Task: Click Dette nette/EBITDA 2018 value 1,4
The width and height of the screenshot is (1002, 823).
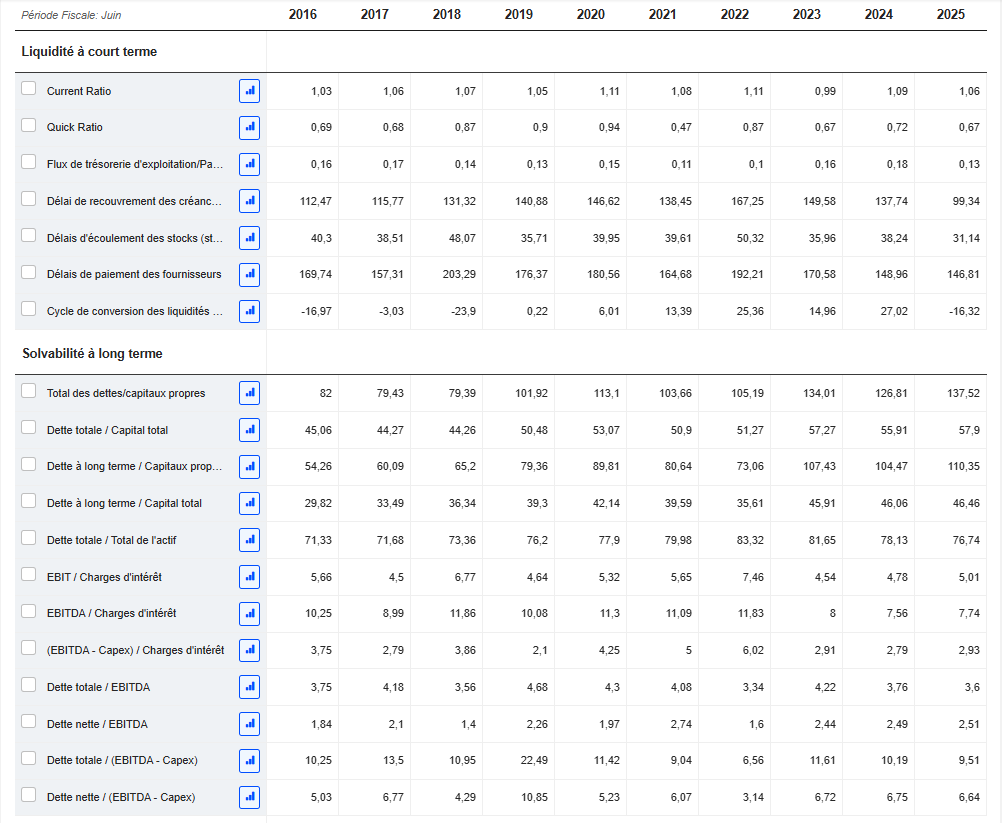Action: coord(468,724)
